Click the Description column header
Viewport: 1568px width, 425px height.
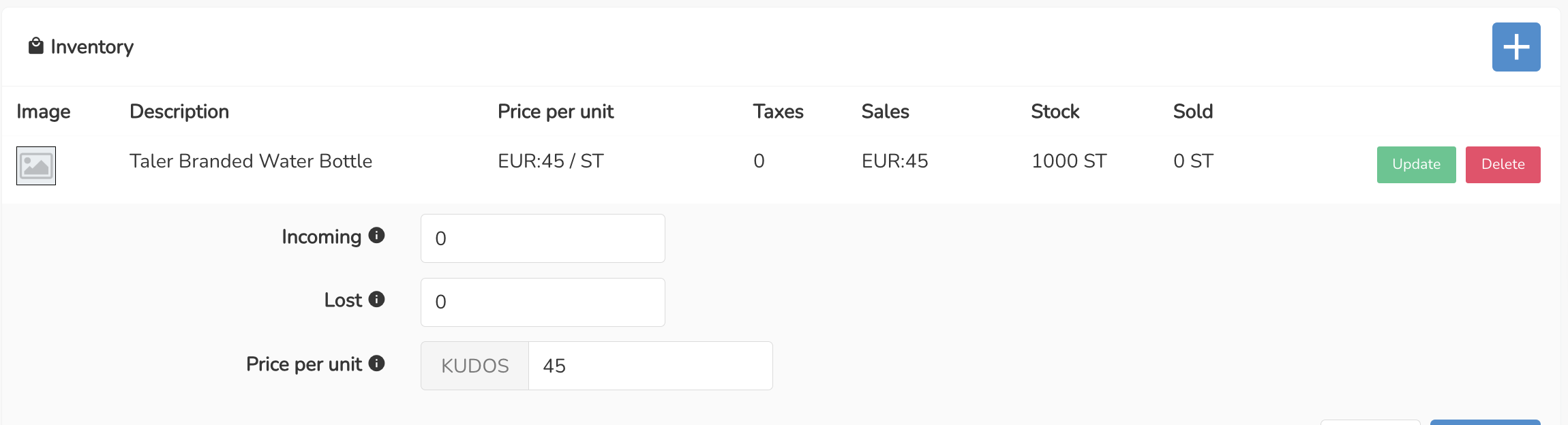pos(179,112)
